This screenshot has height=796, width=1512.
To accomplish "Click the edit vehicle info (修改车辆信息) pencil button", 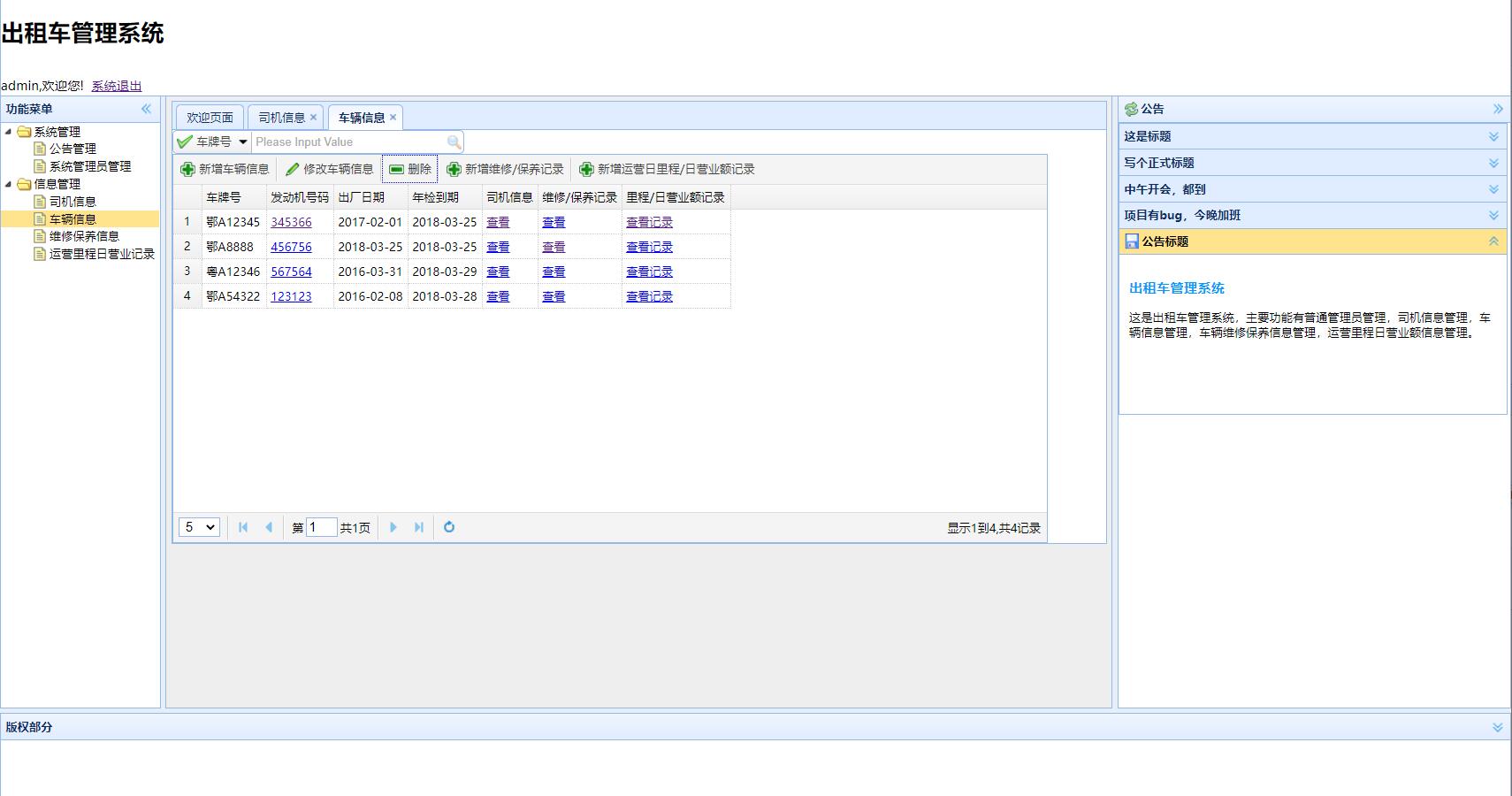I will click(x=329, y=169).
